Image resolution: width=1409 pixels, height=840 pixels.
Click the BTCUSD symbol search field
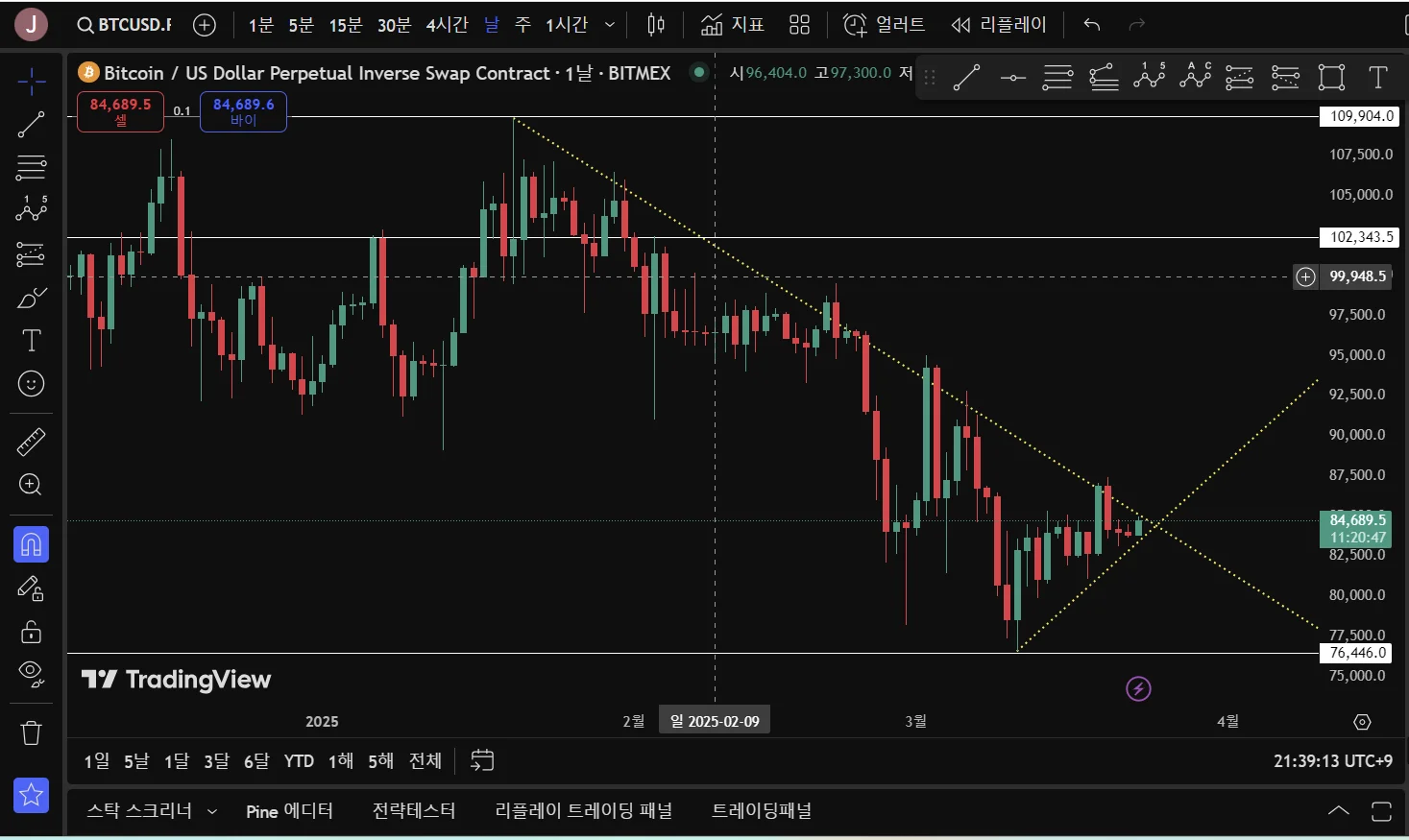(125, 25)
